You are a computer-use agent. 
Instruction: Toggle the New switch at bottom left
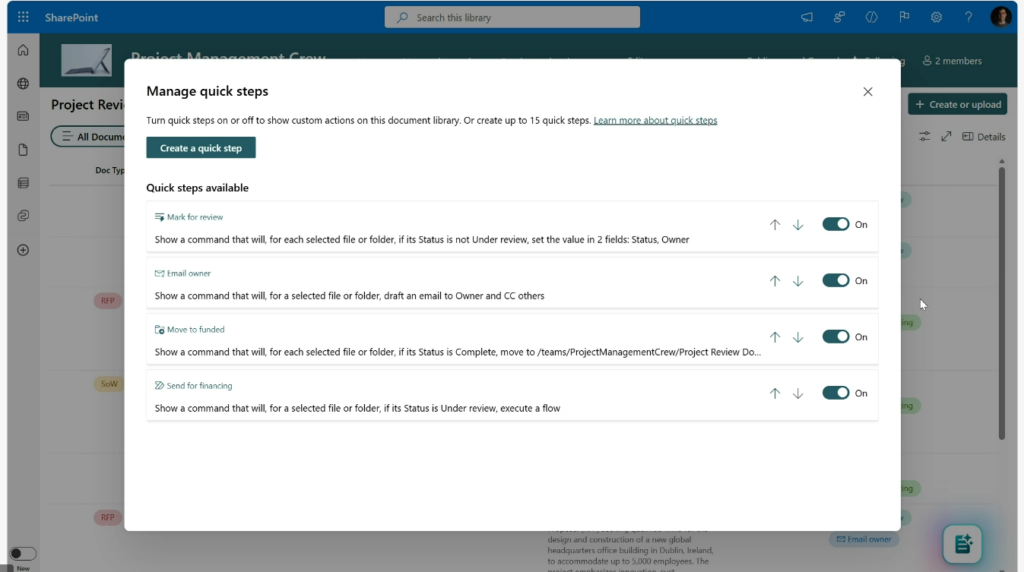point(22,554)
